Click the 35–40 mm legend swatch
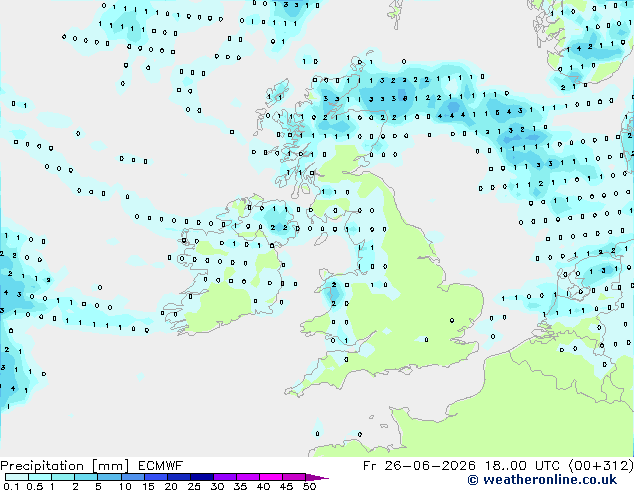 [248, 477]
